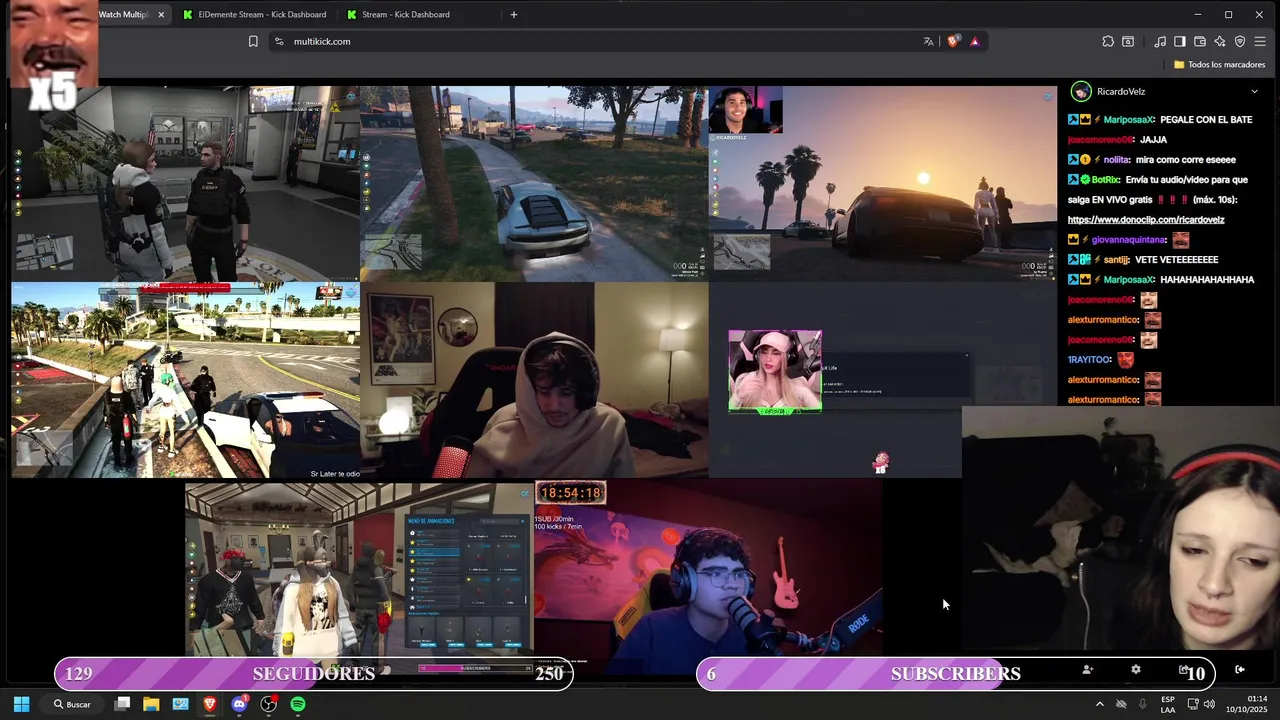Click the add user icon in bottom bar

[1088, 669]
